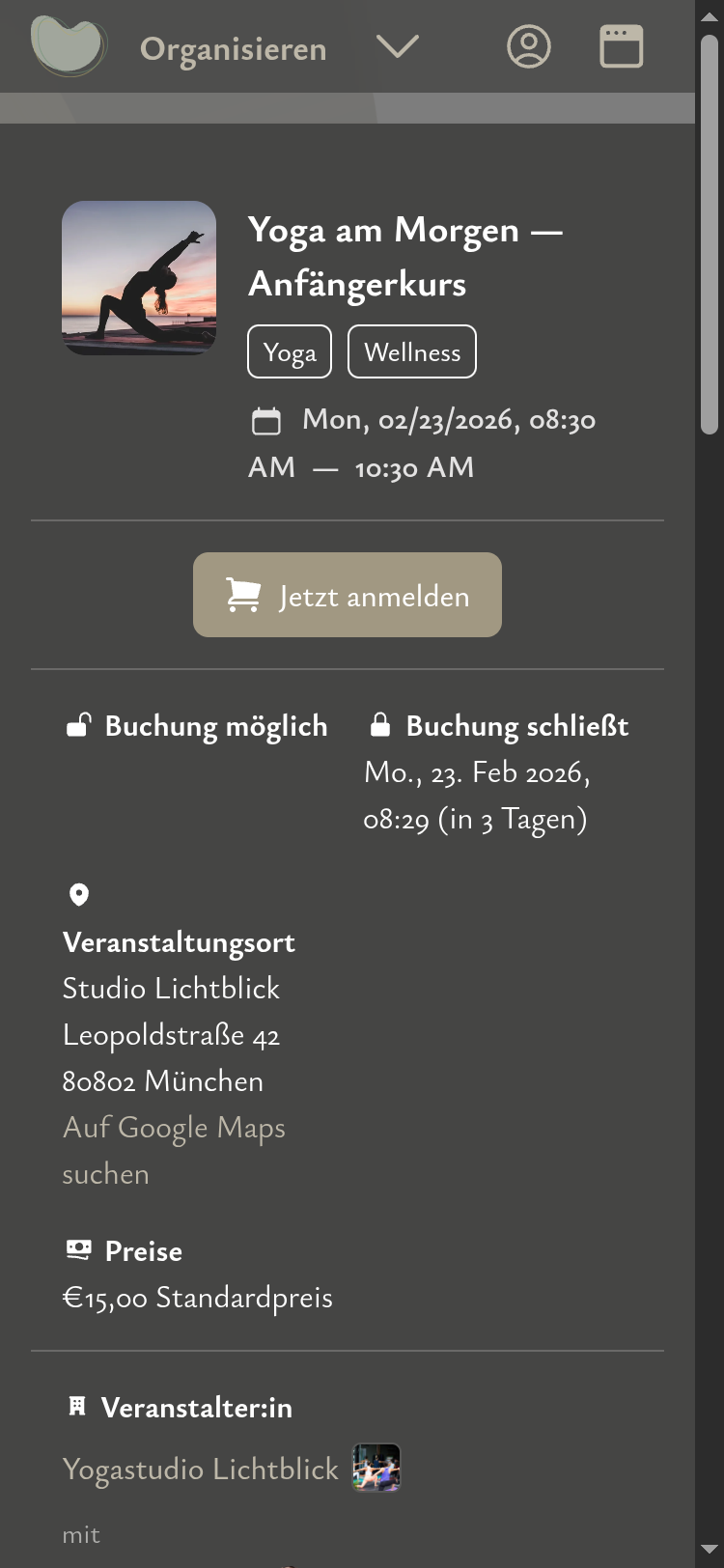Image resolution: width=724 pixels, height=1568 pixels.
Task: Click the scrollbar up arrow
Action: point(710,16)
